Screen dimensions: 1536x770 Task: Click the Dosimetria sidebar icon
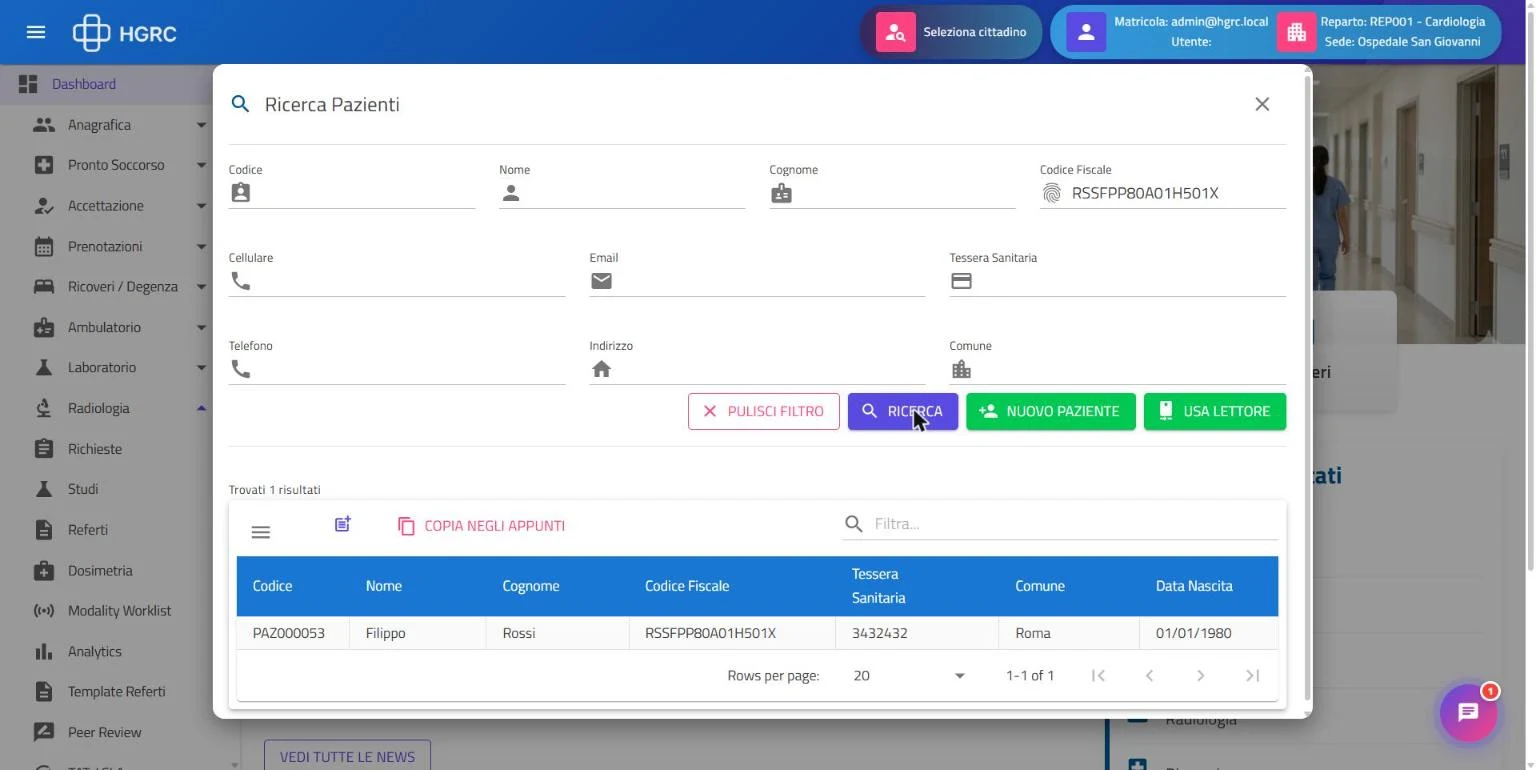point(43,570)
